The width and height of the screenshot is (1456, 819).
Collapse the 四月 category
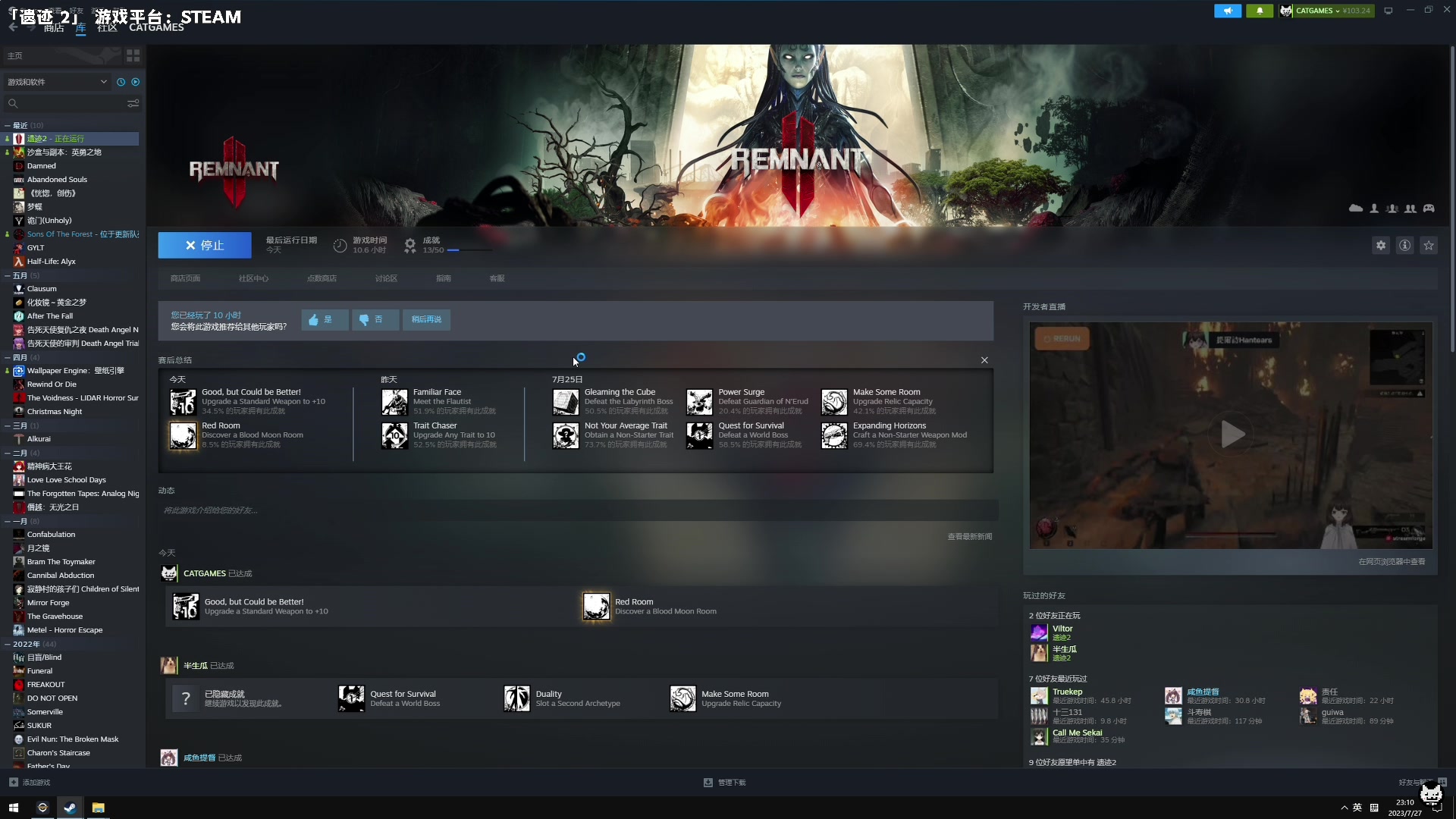click(x=8, y=357)
